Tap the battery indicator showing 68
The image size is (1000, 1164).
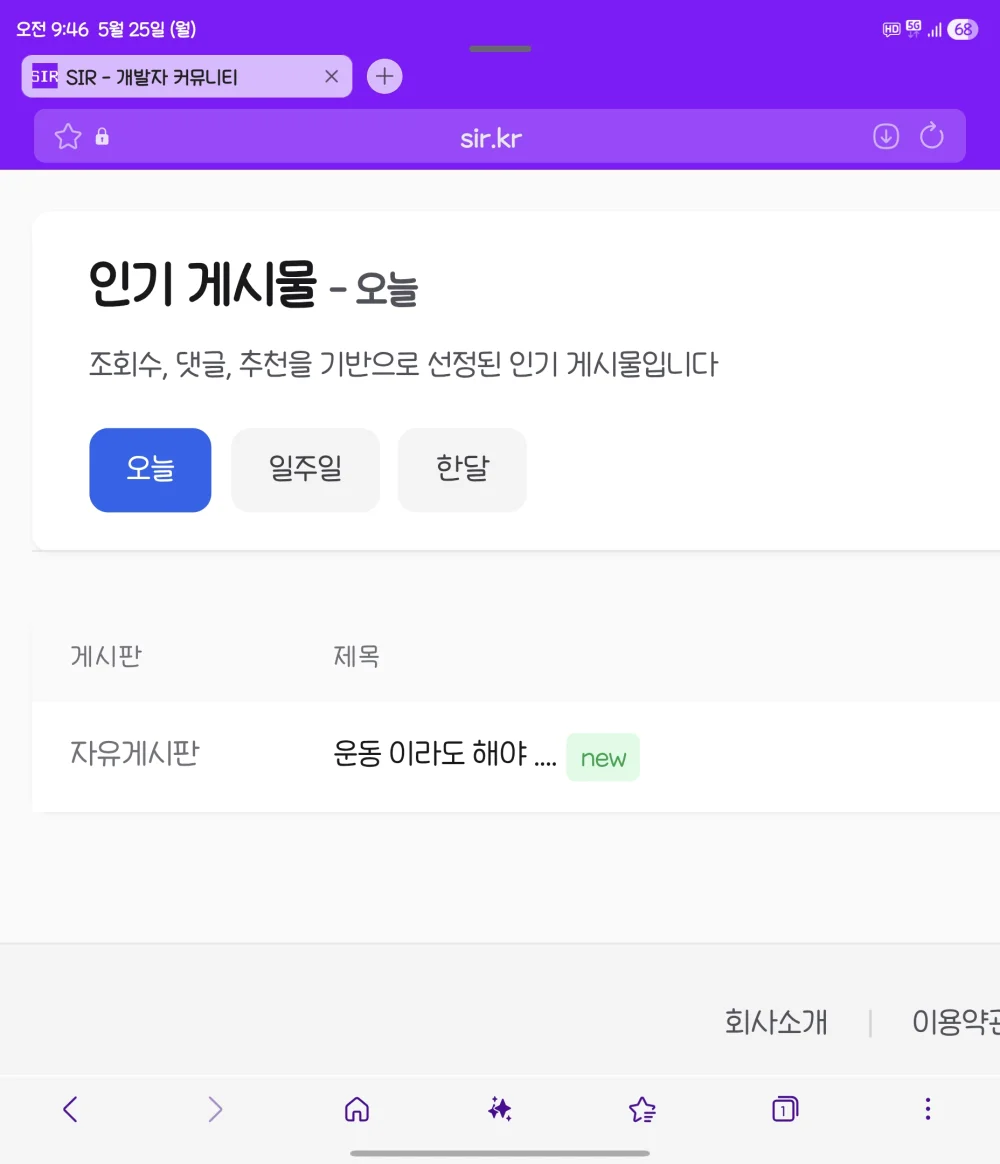[962, 30]
